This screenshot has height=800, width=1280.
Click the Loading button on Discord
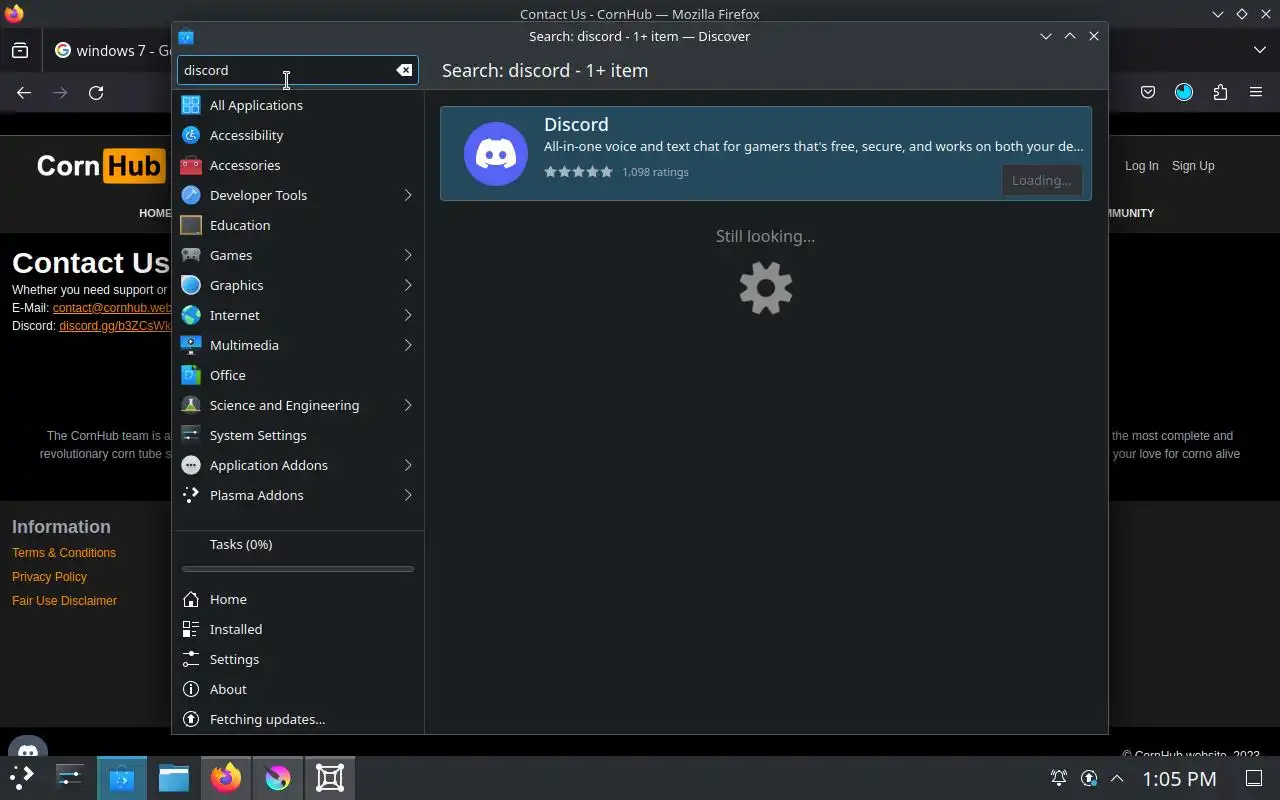coord(1041,180)
